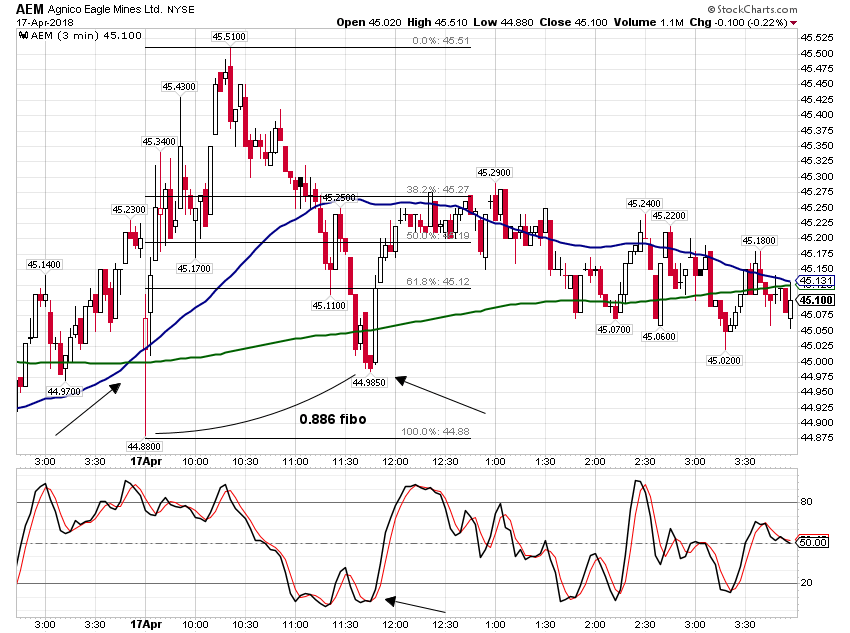Click the candlestick icon beside AEM legend
This screenshot has width=850, height=633.
click(x=23, y=36)
